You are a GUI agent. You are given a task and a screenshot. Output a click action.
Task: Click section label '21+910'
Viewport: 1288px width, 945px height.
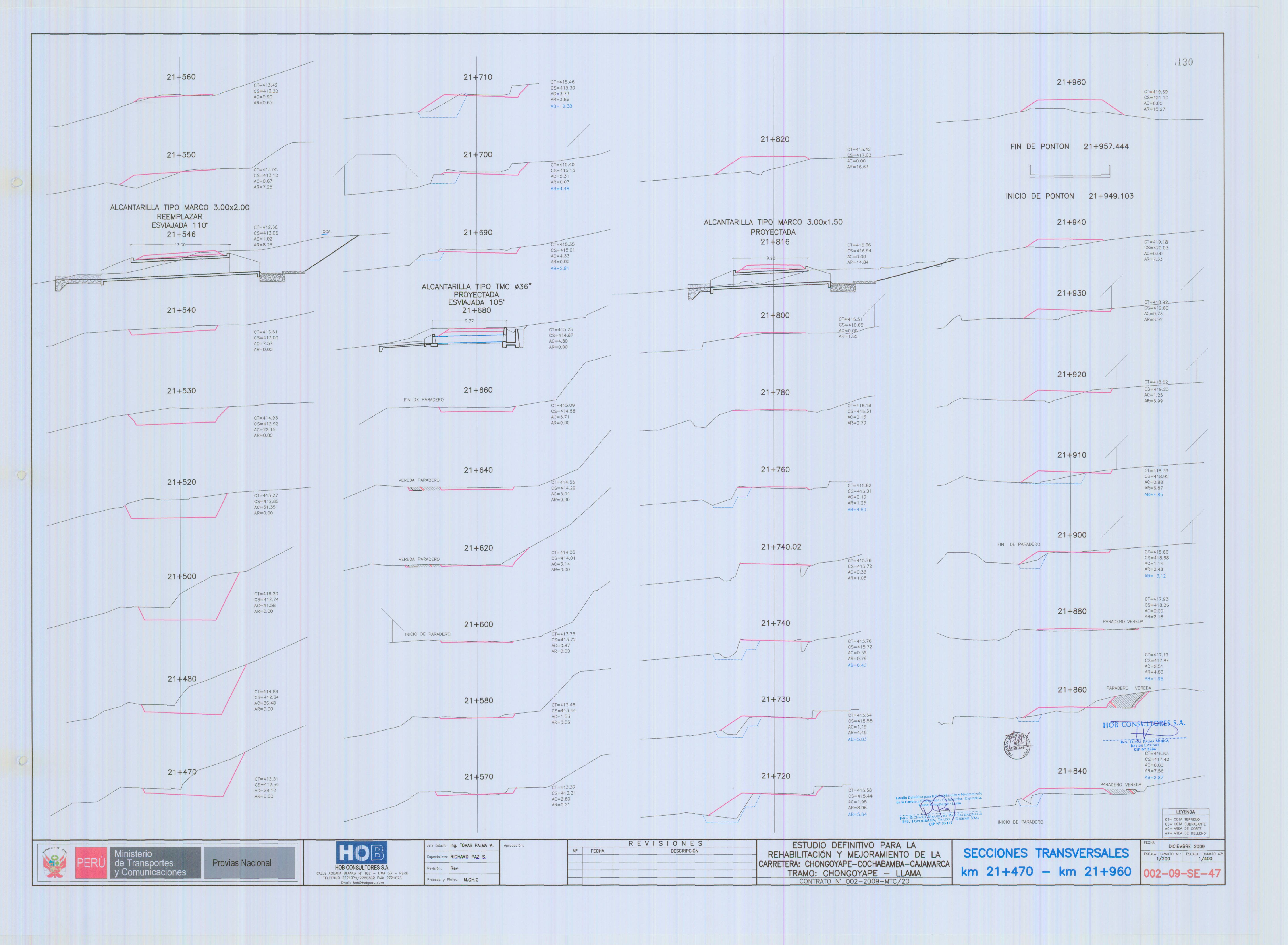click(x=1072, y=455)
